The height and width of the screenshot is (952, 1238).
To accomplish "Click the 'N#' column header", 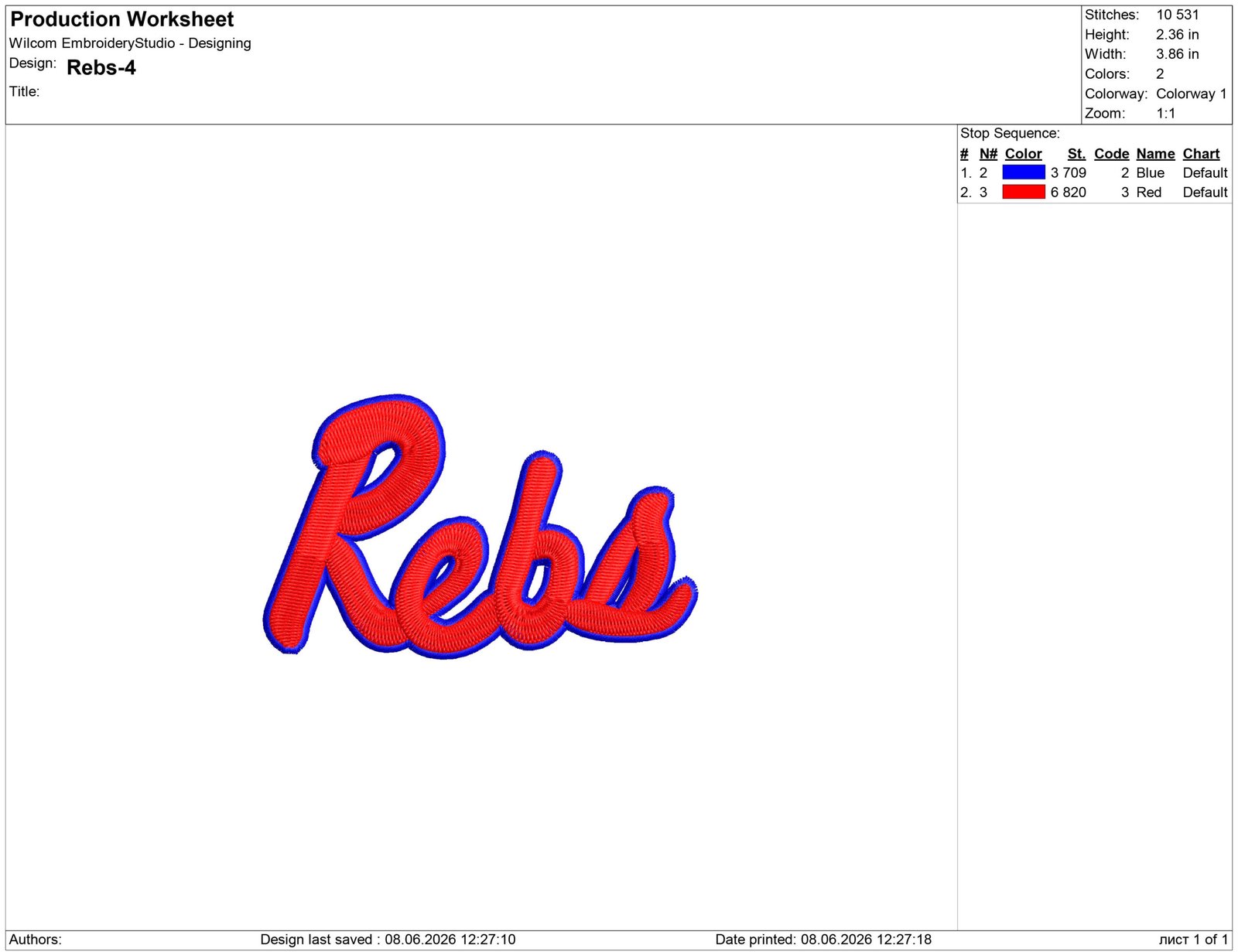I will (988, 154).
